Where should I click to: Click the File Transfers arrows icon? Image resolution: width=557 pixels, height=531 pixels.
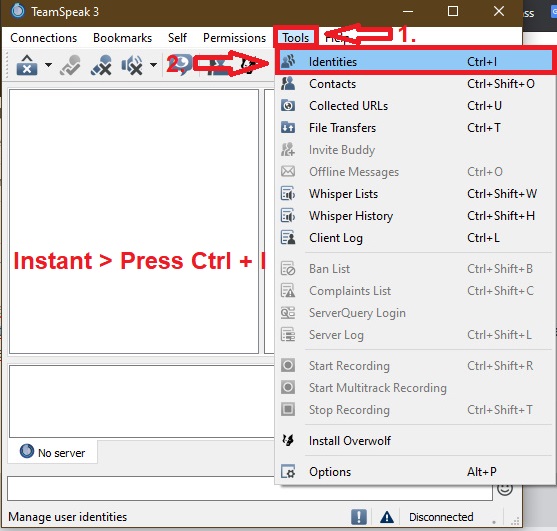(288, 128)
